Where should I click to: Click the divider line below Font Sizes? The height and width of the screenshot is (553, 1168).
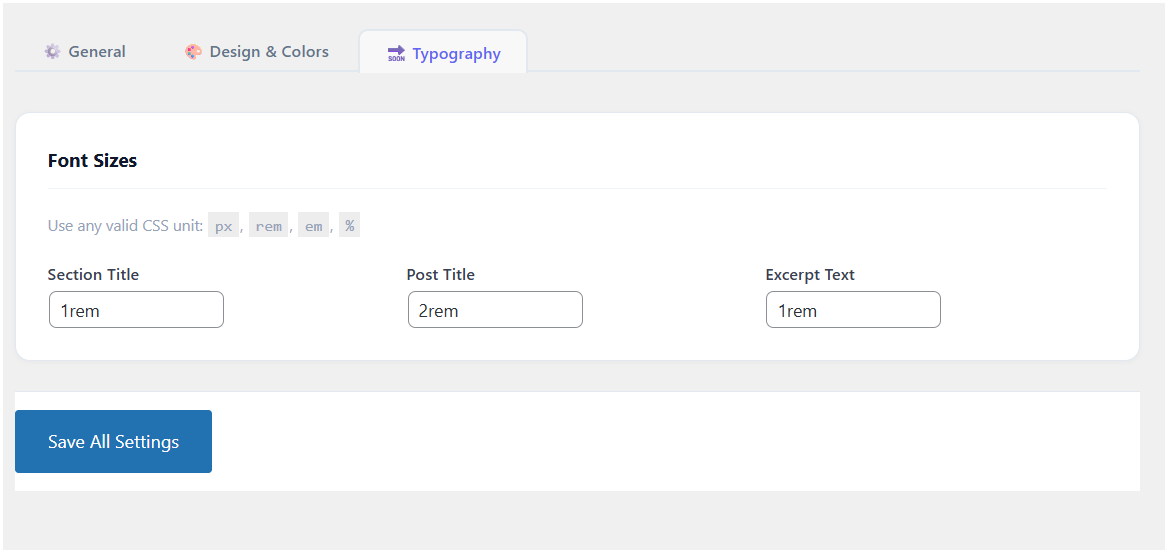(577, 188)
